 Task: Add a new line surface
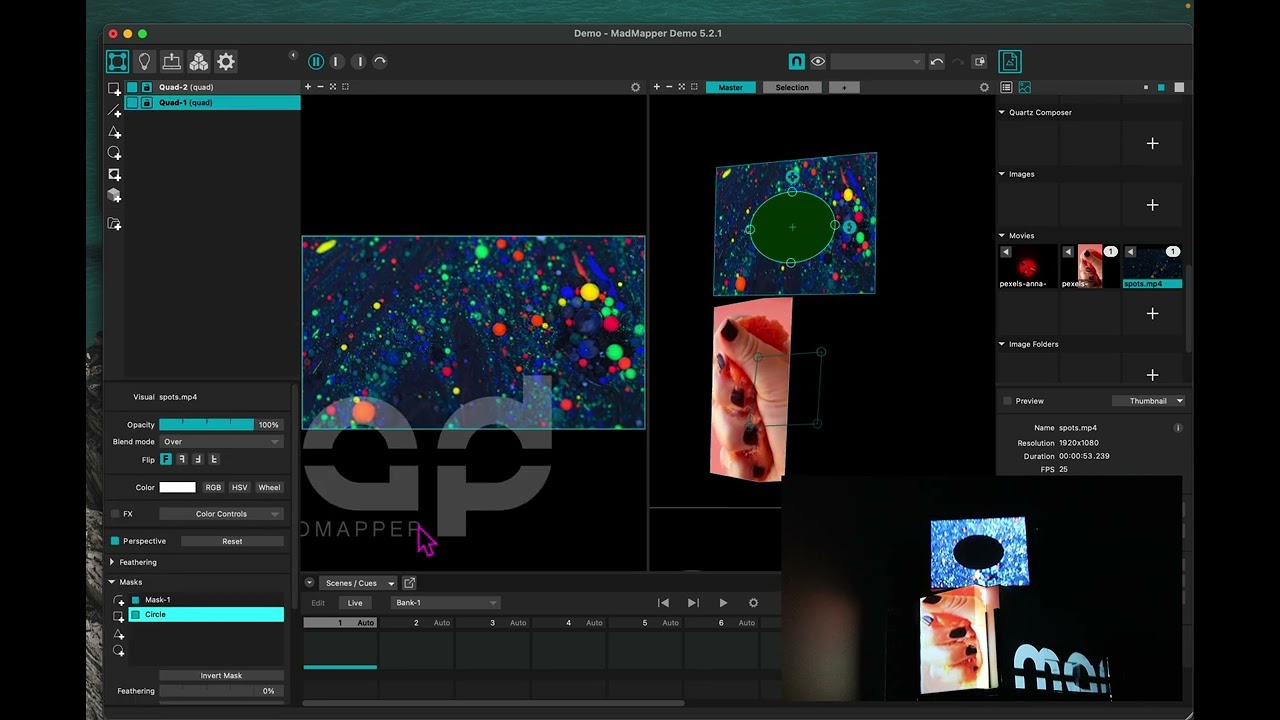[115, 111]
